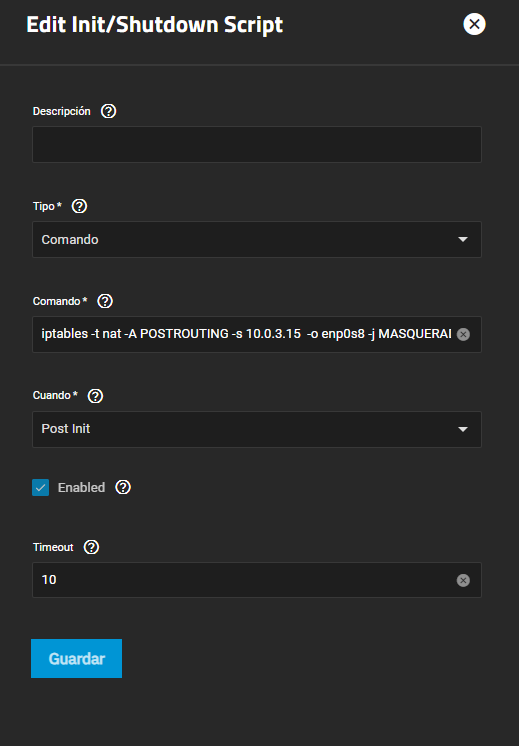Click the Tipo dropdown arrow

(463, 239)
